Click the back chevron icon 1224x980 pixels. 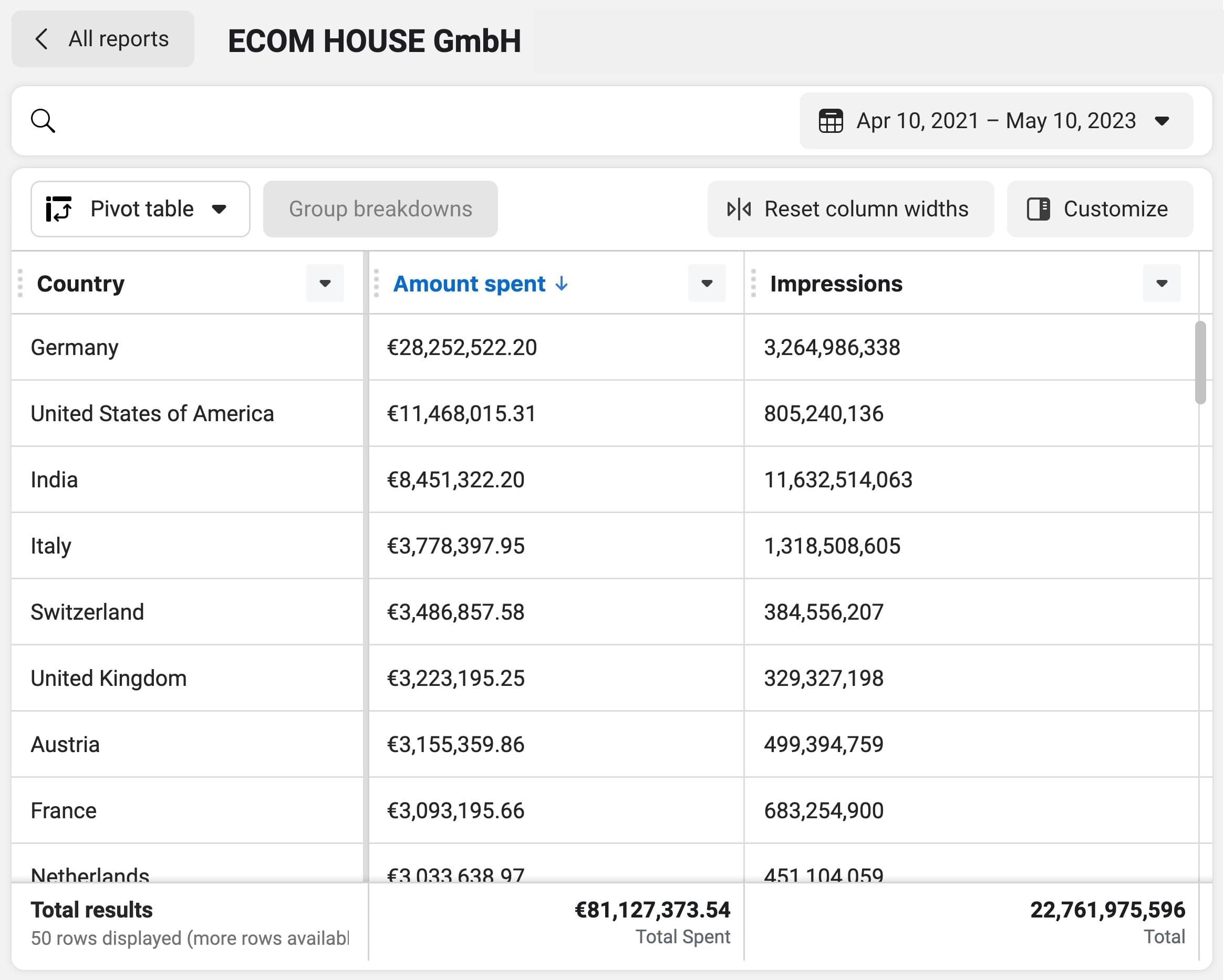[42, 39]
